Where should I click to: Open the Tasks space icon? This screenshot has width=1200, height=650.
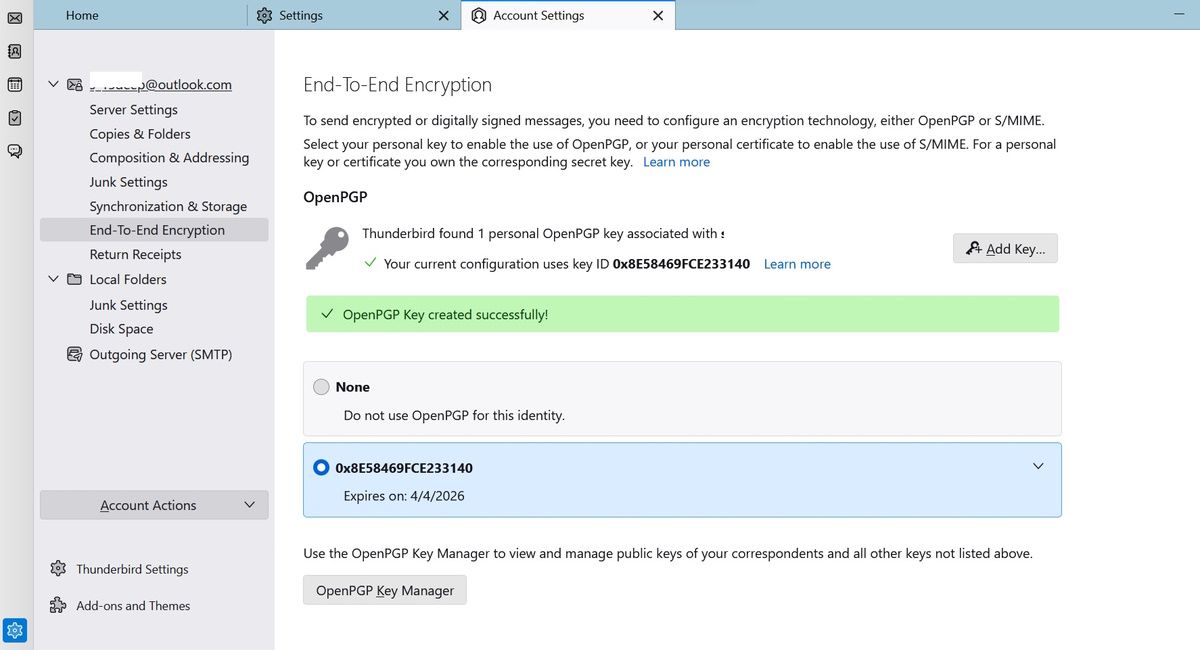pos(15,118)
